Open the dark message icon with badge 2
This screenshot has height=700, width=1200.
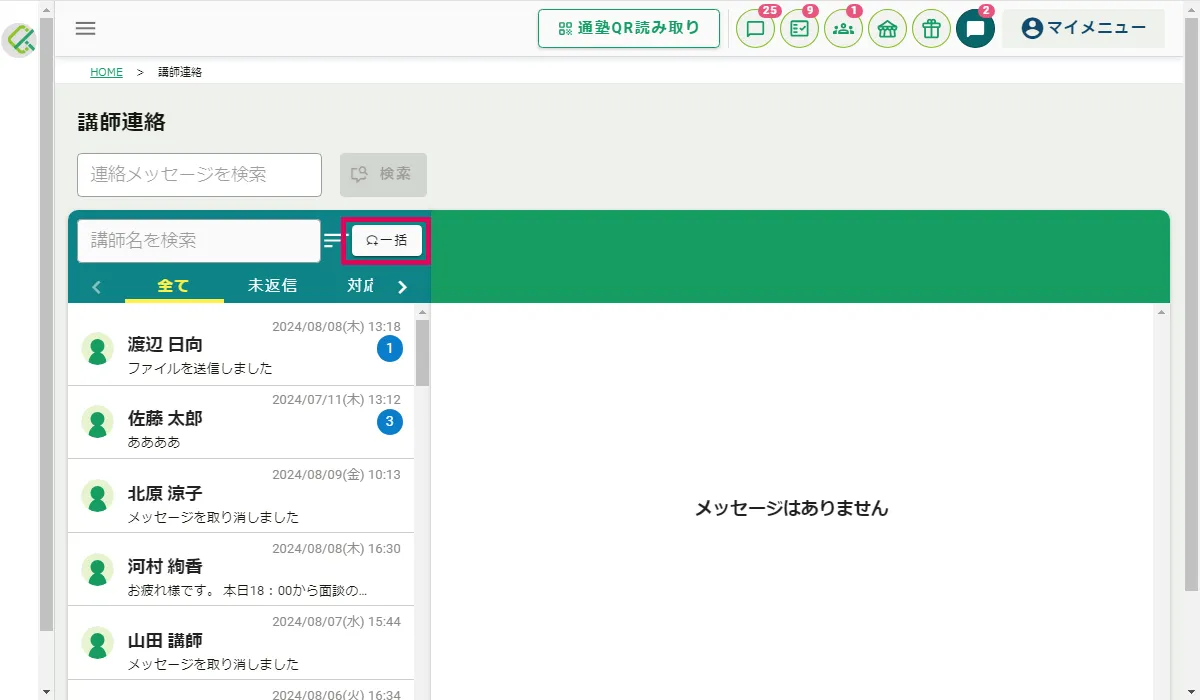(x=975, y=29)
